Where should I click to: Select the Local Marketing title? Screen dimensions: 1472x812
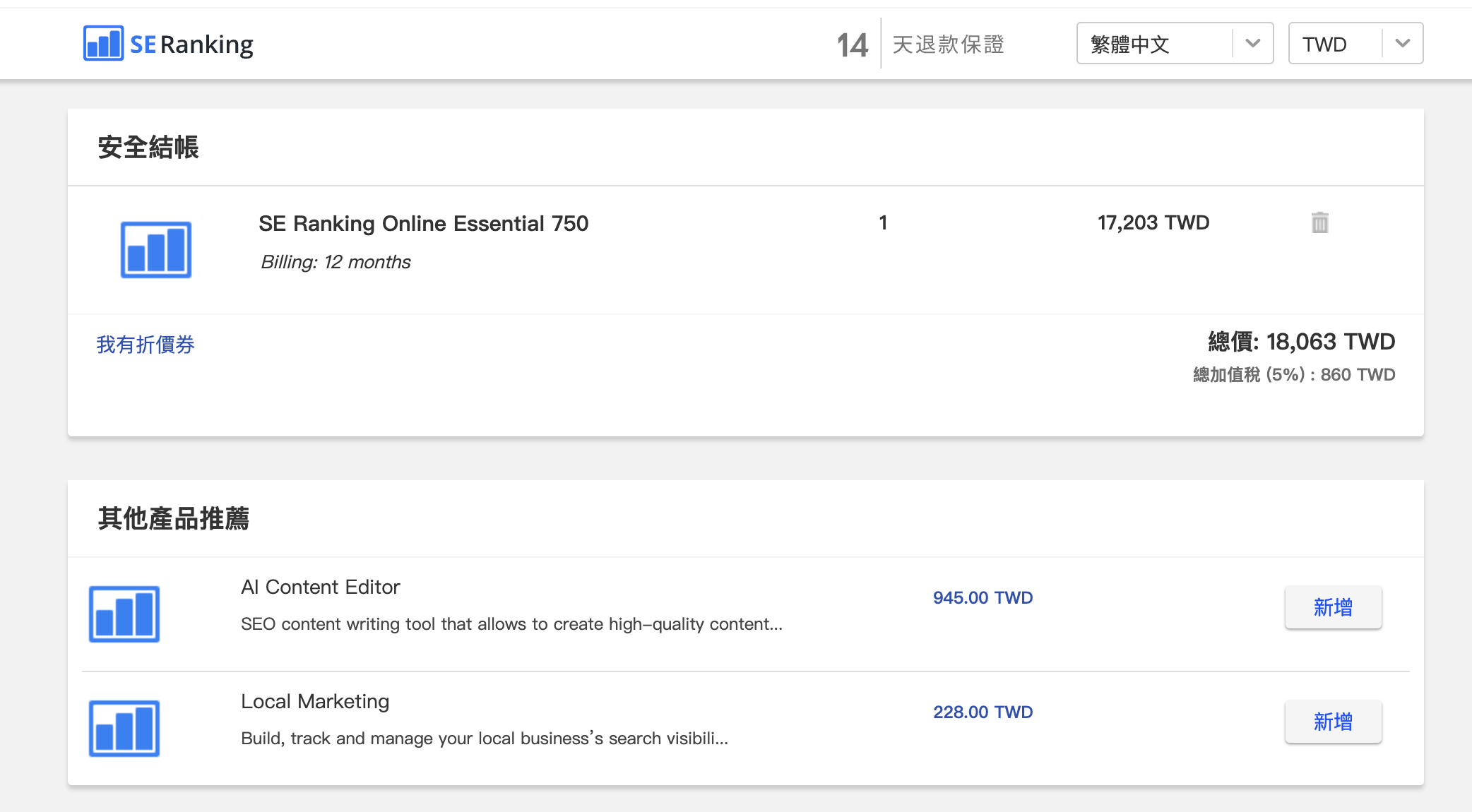click(315, 701)
